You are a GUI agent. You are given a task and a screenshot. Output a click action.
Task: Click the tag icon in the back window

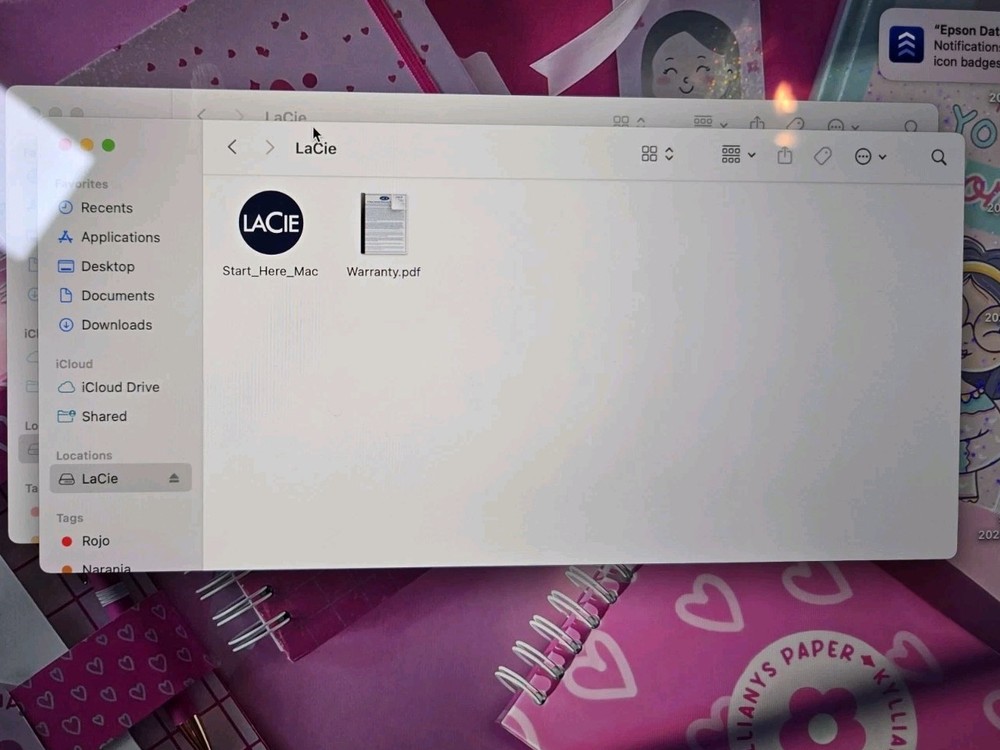coord(795,123)
